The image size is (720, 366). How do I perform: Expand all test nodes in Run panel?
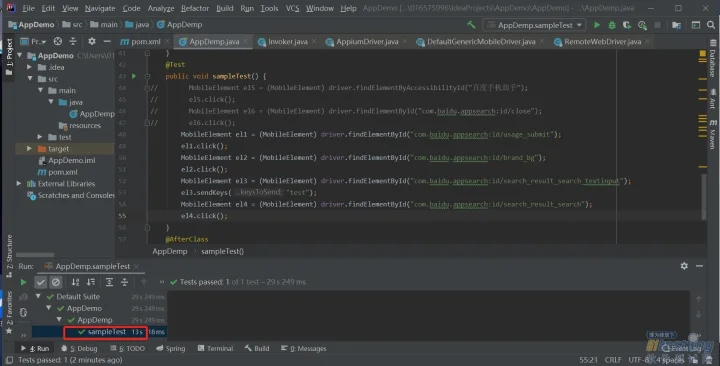coord(109,282)
